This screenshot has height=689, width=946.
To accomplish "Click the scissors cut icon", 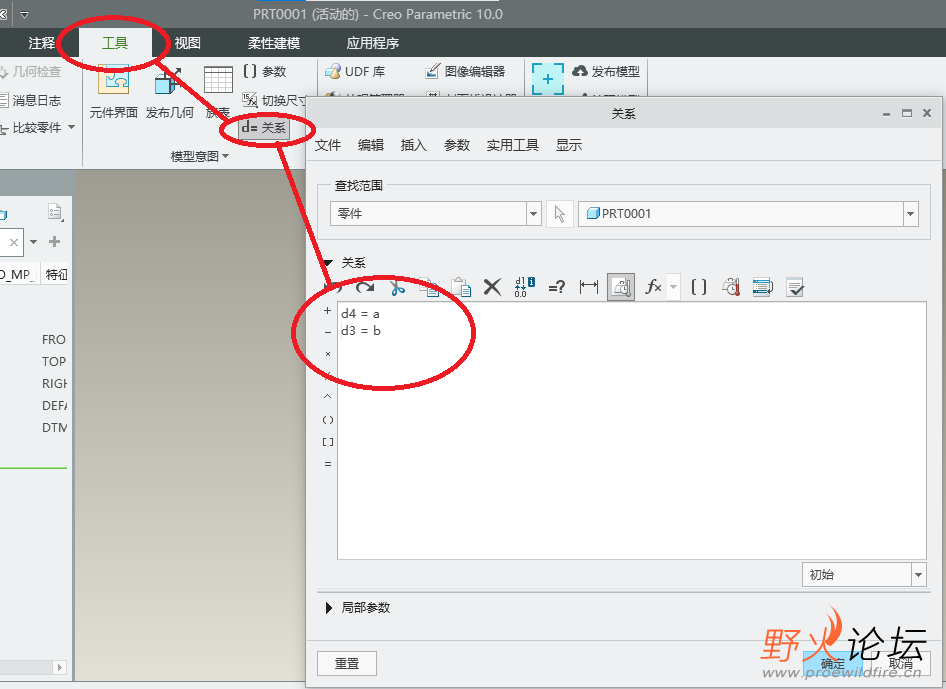I will point(397,287).
